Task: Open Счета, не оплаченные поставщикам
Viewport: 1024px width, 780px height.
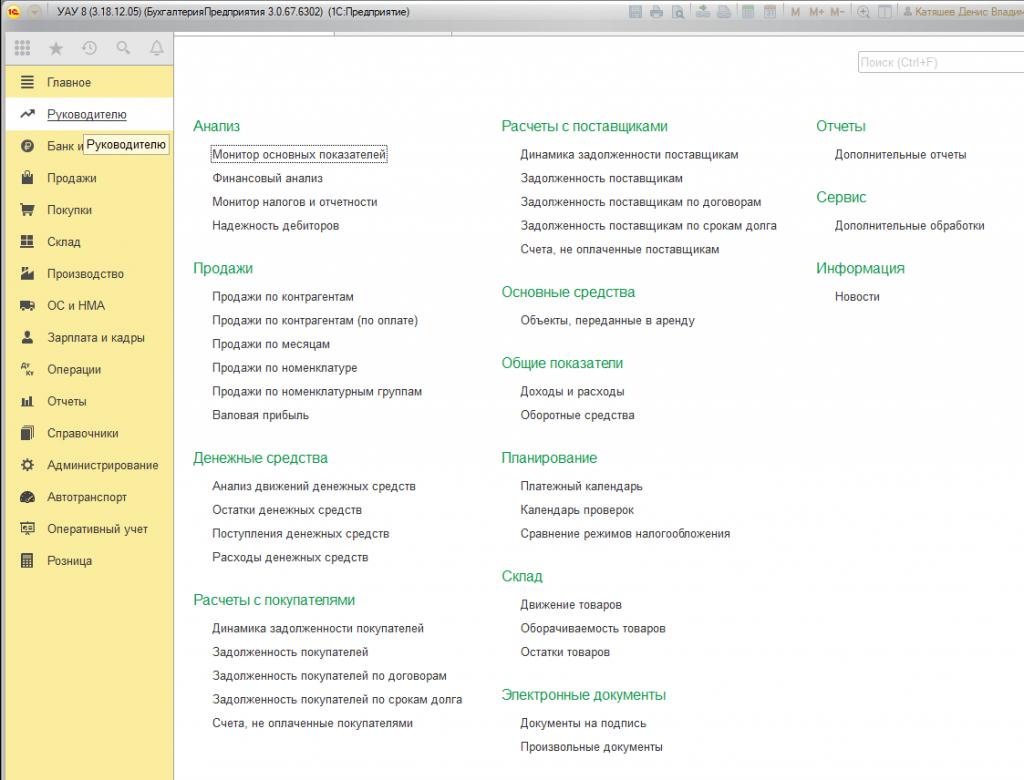Action: 620,249
